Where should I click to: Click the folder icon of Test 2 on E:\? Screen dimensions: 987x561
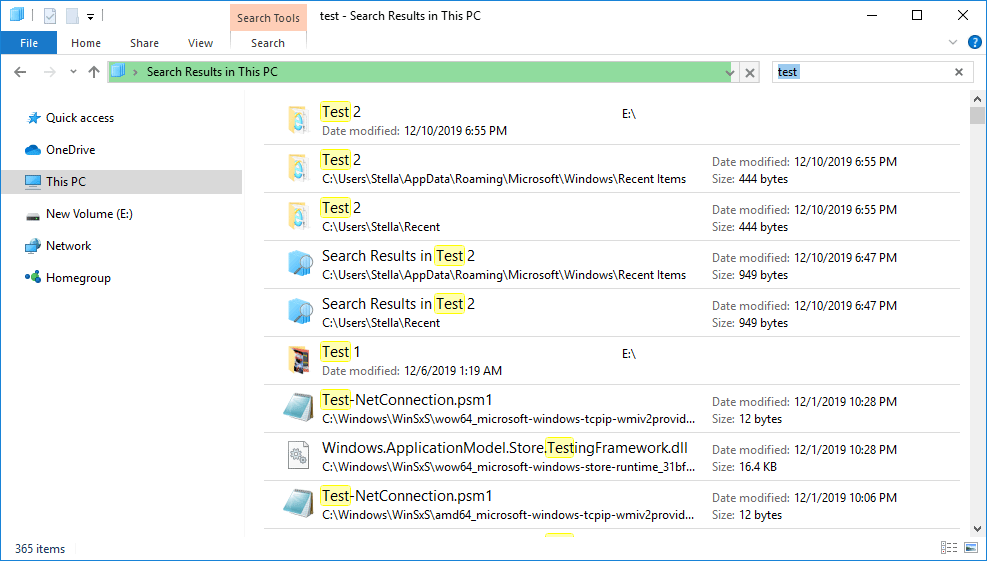[298, 120]
